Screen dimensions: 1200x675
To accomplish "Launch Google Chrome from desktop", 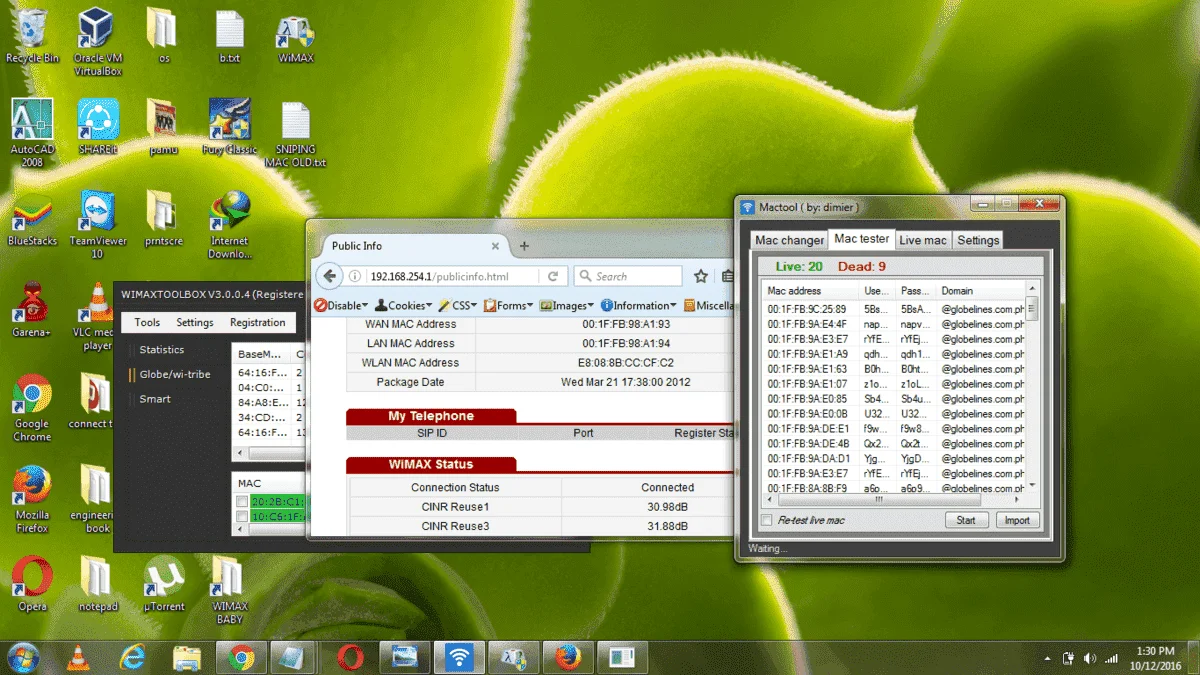I will pyautogui.click(x=32, y=409).
